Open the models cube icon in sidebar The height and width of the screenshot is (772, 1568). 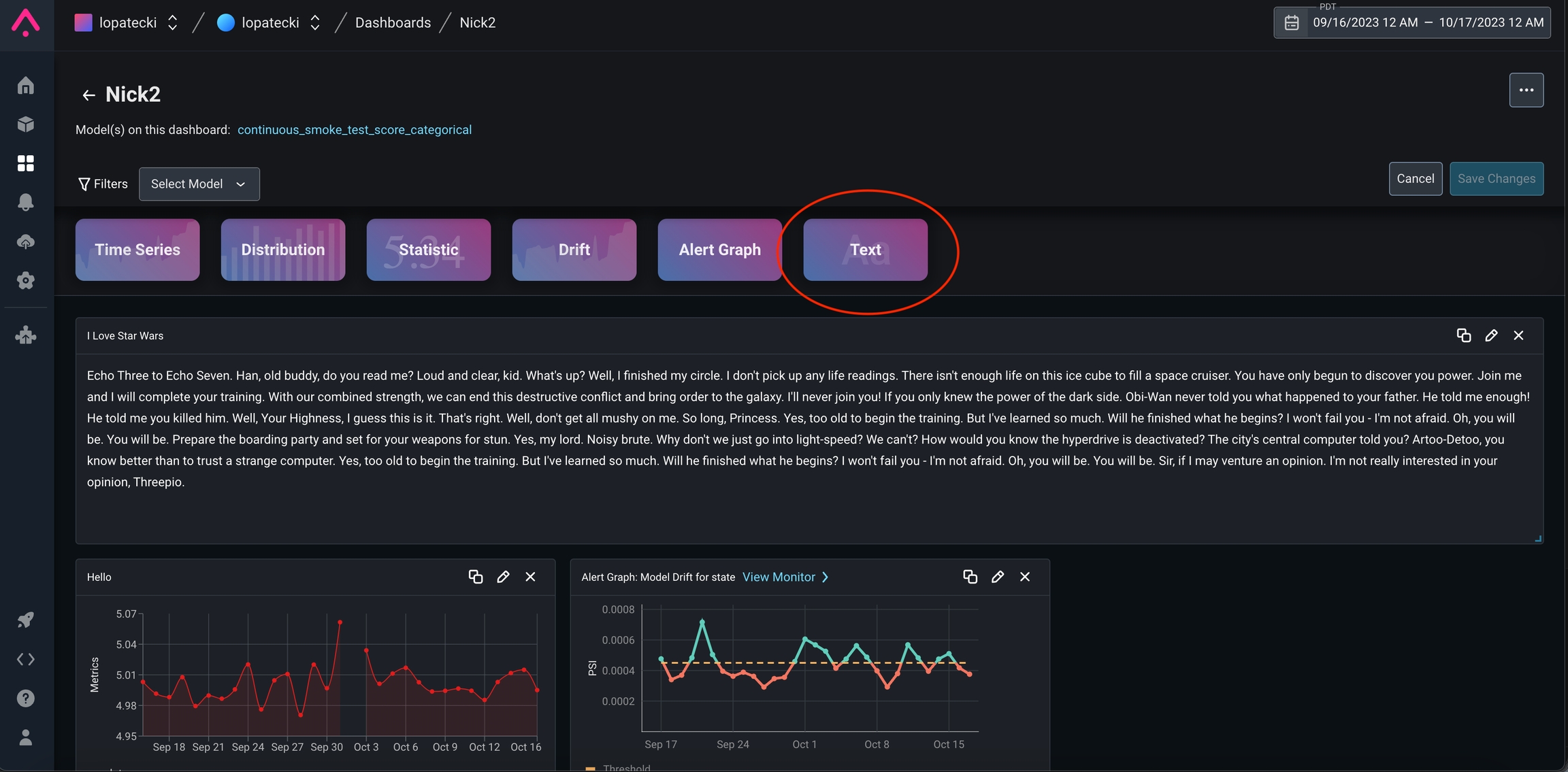[x=26, y=124]
